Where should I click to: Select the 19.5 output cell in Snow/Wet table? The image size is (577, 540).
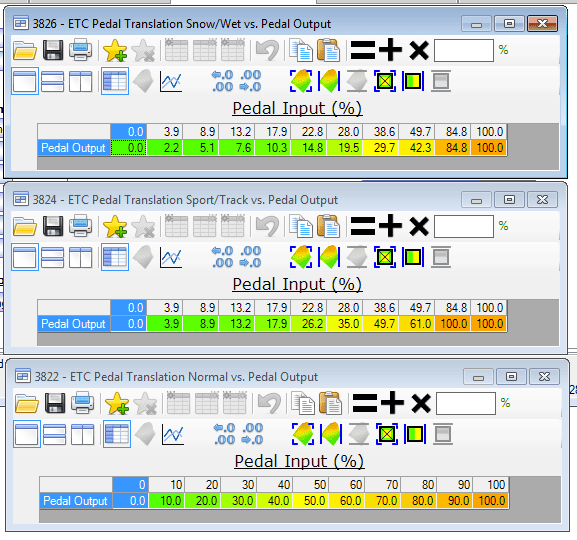point(345,148)
